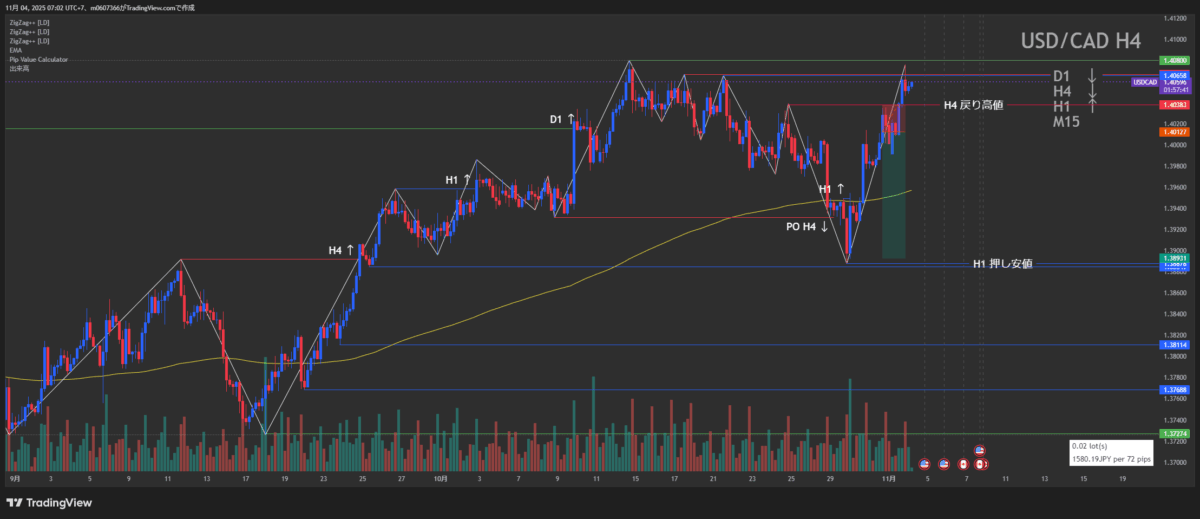The width and height of the screenshot is (1200, 519).
Task: Select the topmost ZigZag++ [LD] indicator
Action: click(x=30, y=22)
